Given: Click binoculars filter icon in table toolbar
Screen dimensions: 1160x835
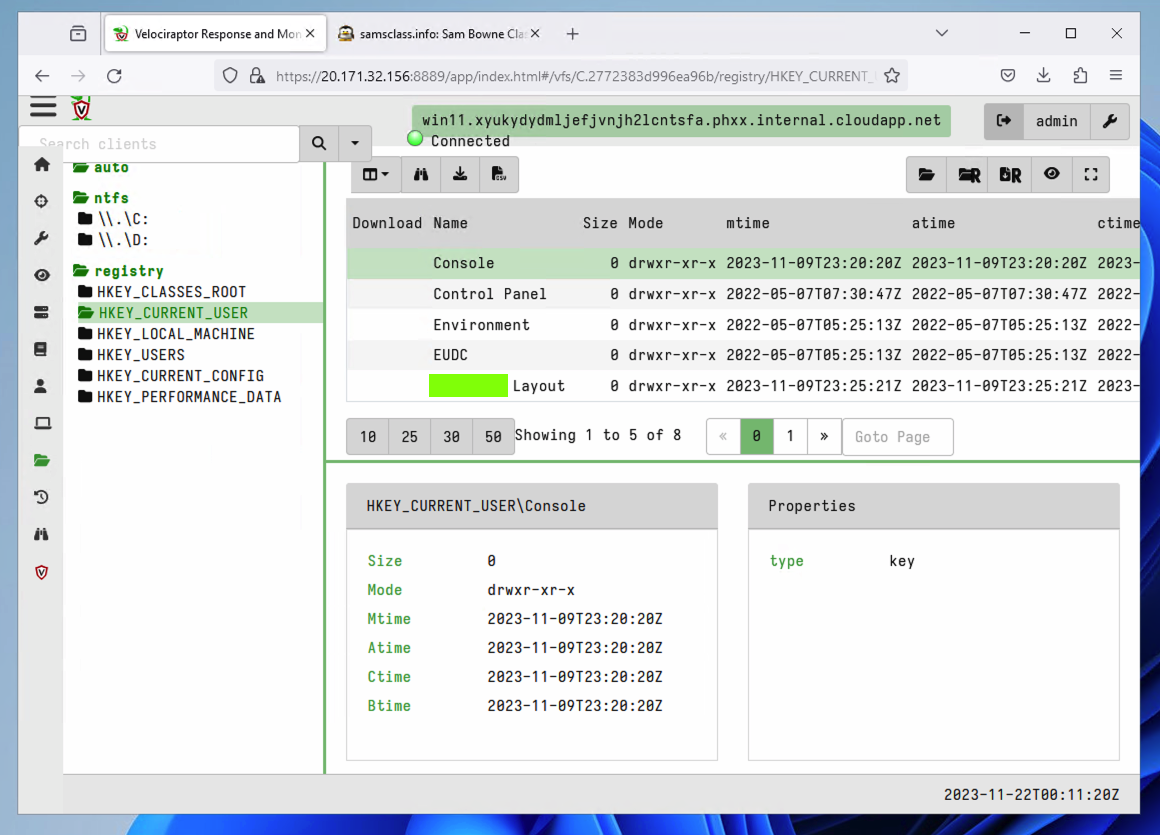Looking at the screenshot, I should pos(421,175).
